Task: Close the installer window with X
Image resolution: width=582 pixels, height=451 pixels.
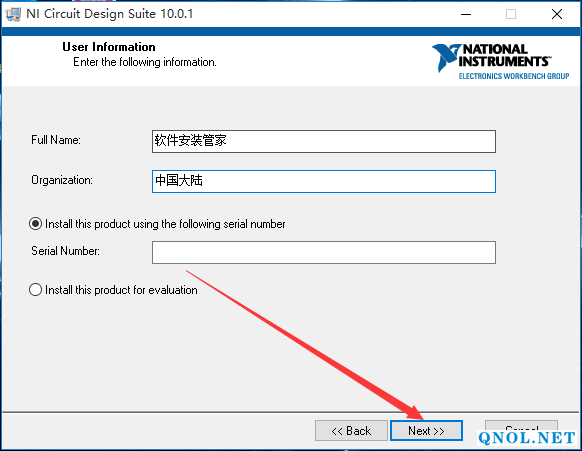Action: pyautogui.click(x=557, y=14)
